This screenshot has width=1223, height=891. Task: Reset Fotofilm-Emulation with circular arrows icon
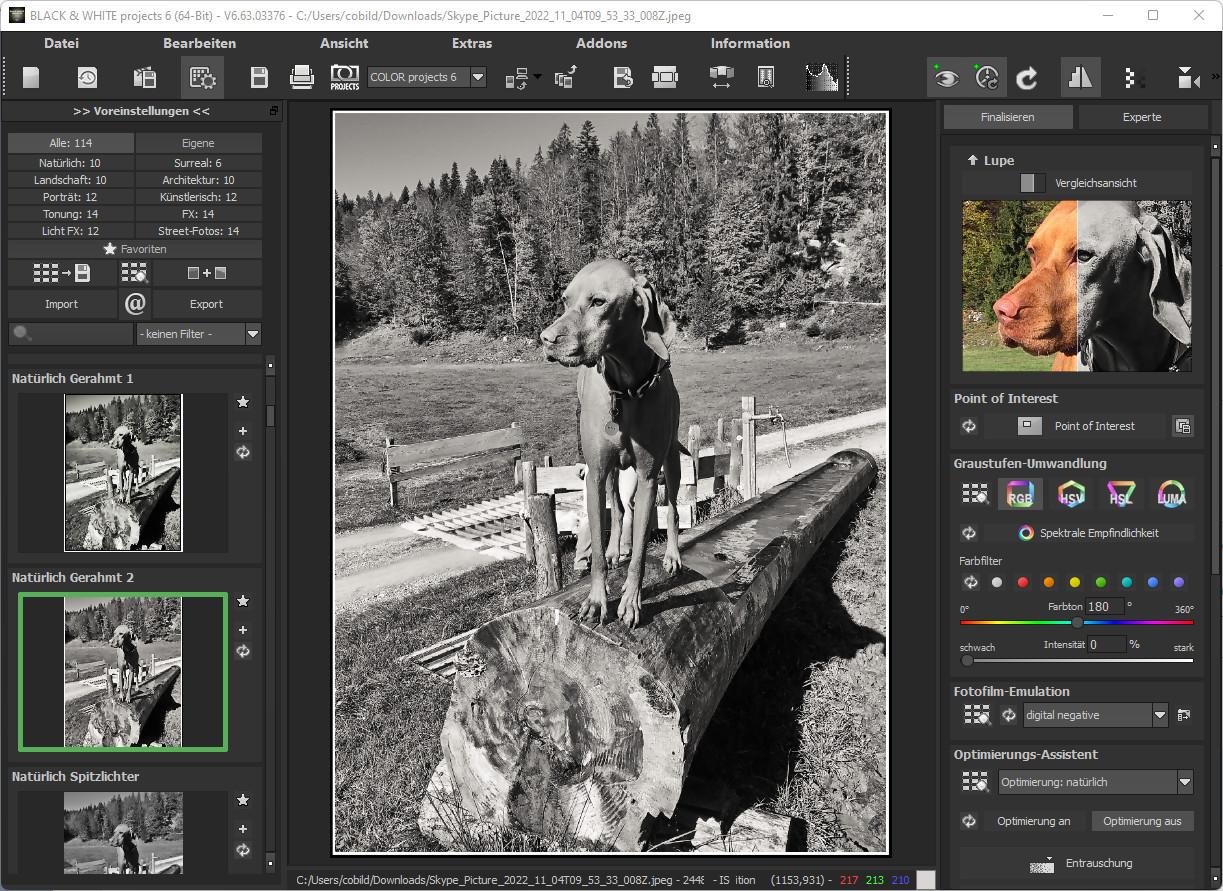(1008, 715)
